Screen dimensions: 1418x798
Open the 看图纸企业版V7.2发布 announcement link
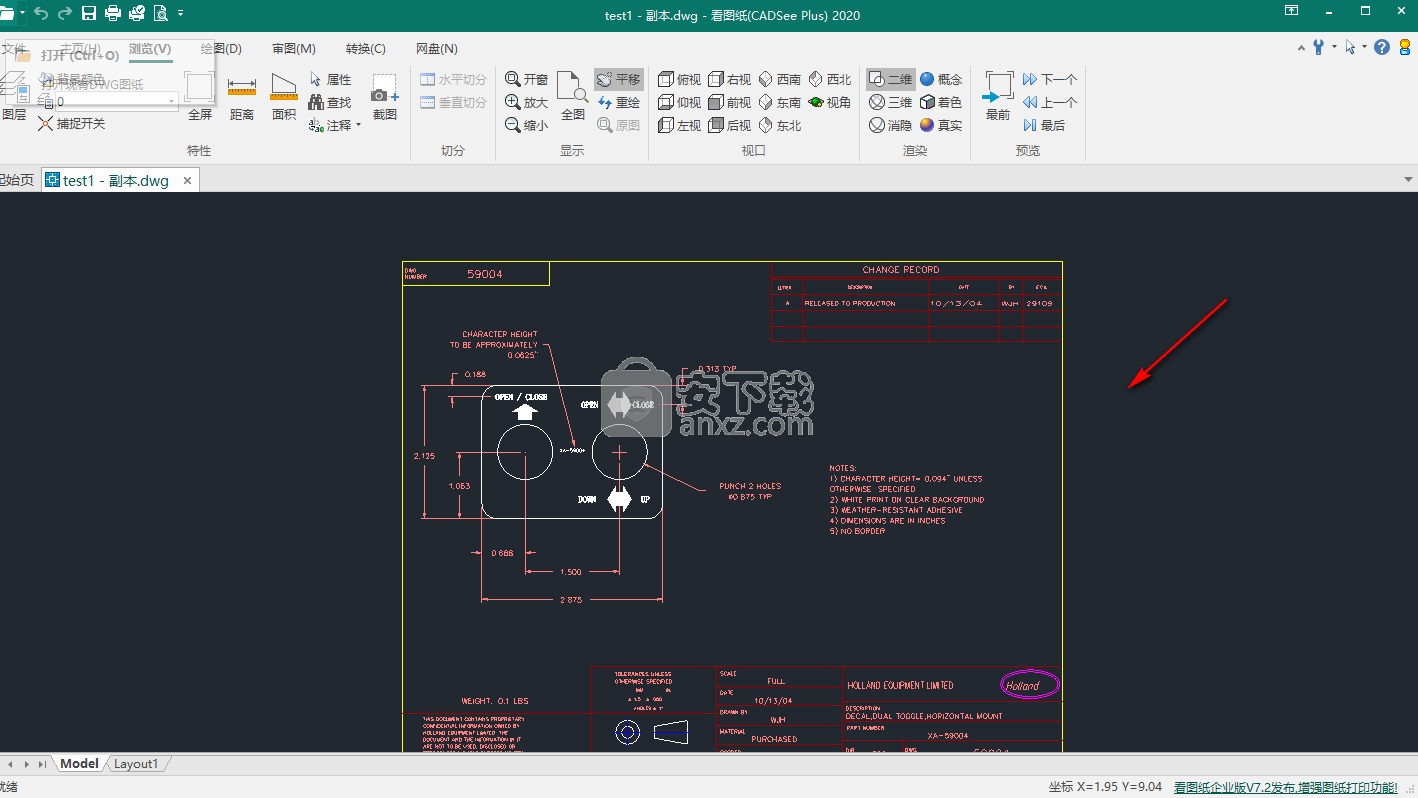tap(1285, 787)
